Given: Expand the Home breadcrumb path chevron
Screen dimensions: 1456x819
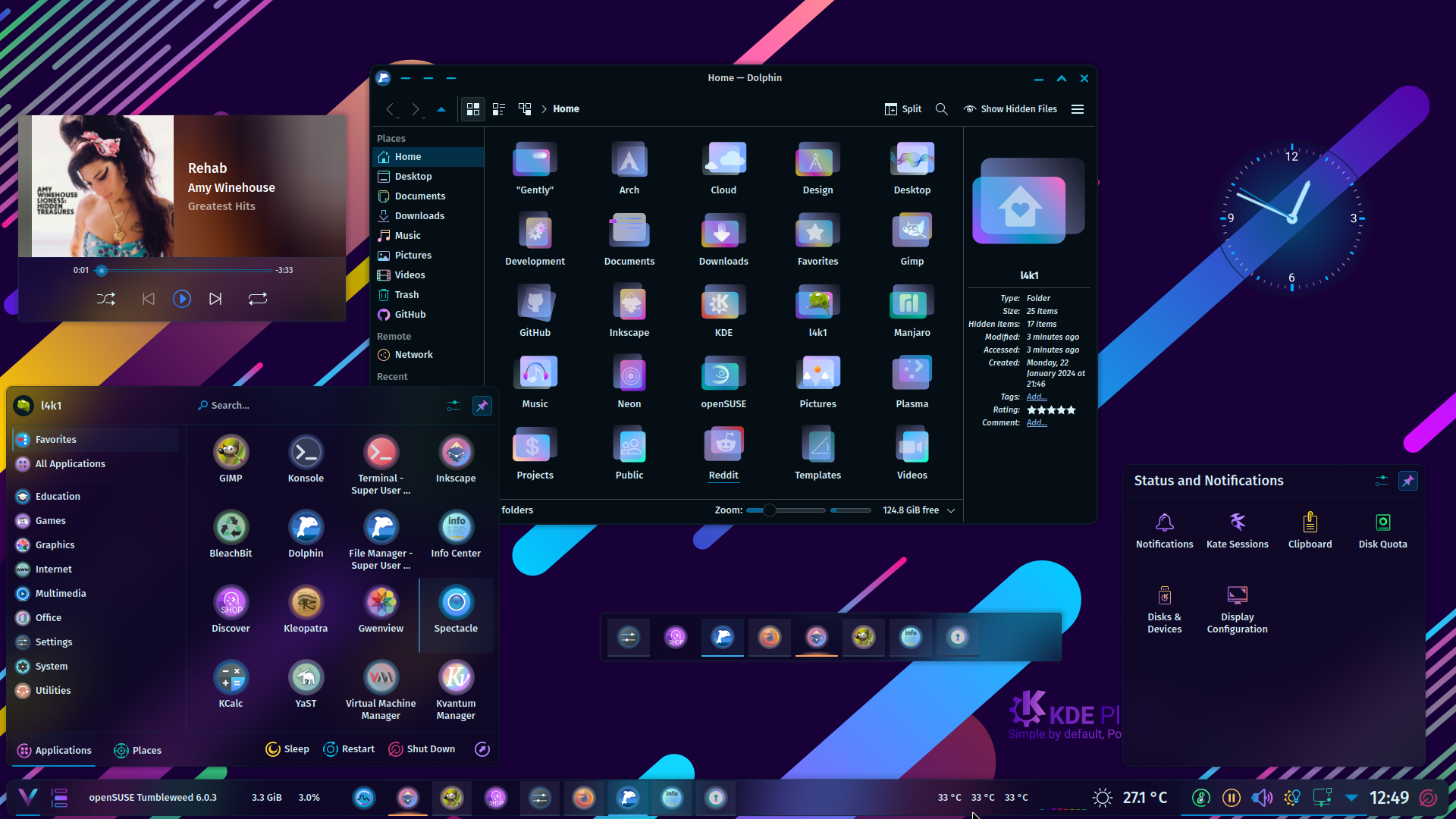Looking at the screenshot, I should click(544, 109).
